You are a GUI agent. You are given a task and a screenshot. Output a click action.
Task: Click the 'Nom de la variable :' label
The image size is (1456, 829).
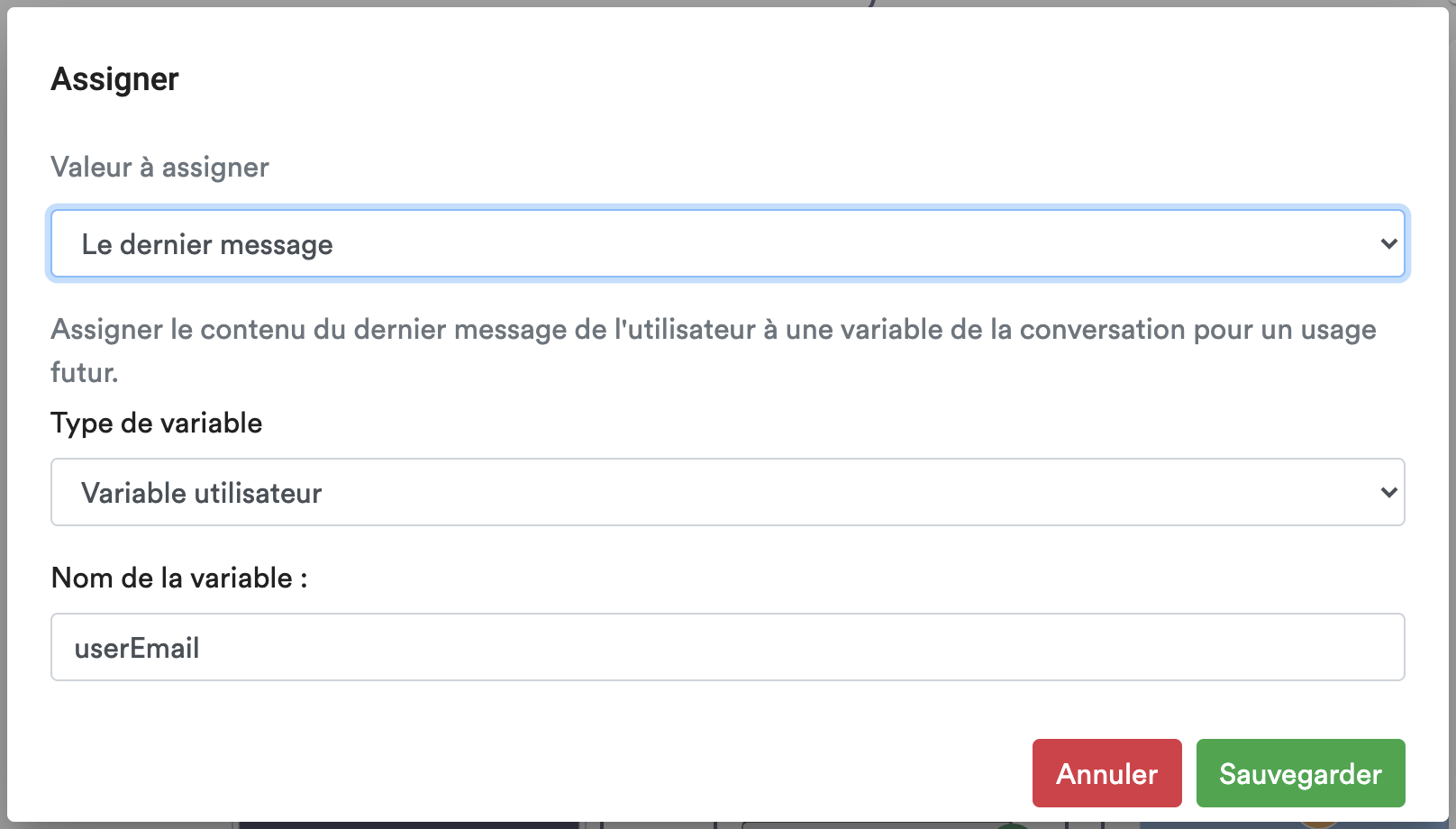tap(179, 578)
